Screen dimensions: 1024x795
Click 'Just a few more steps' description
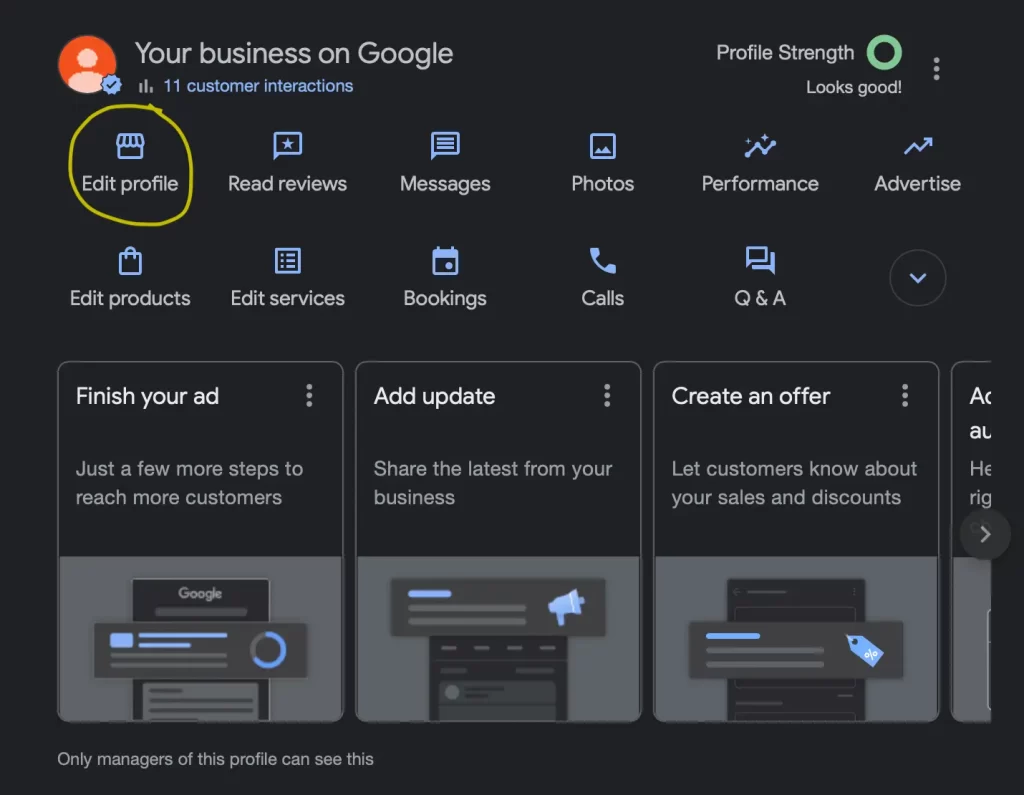[189, 483]
